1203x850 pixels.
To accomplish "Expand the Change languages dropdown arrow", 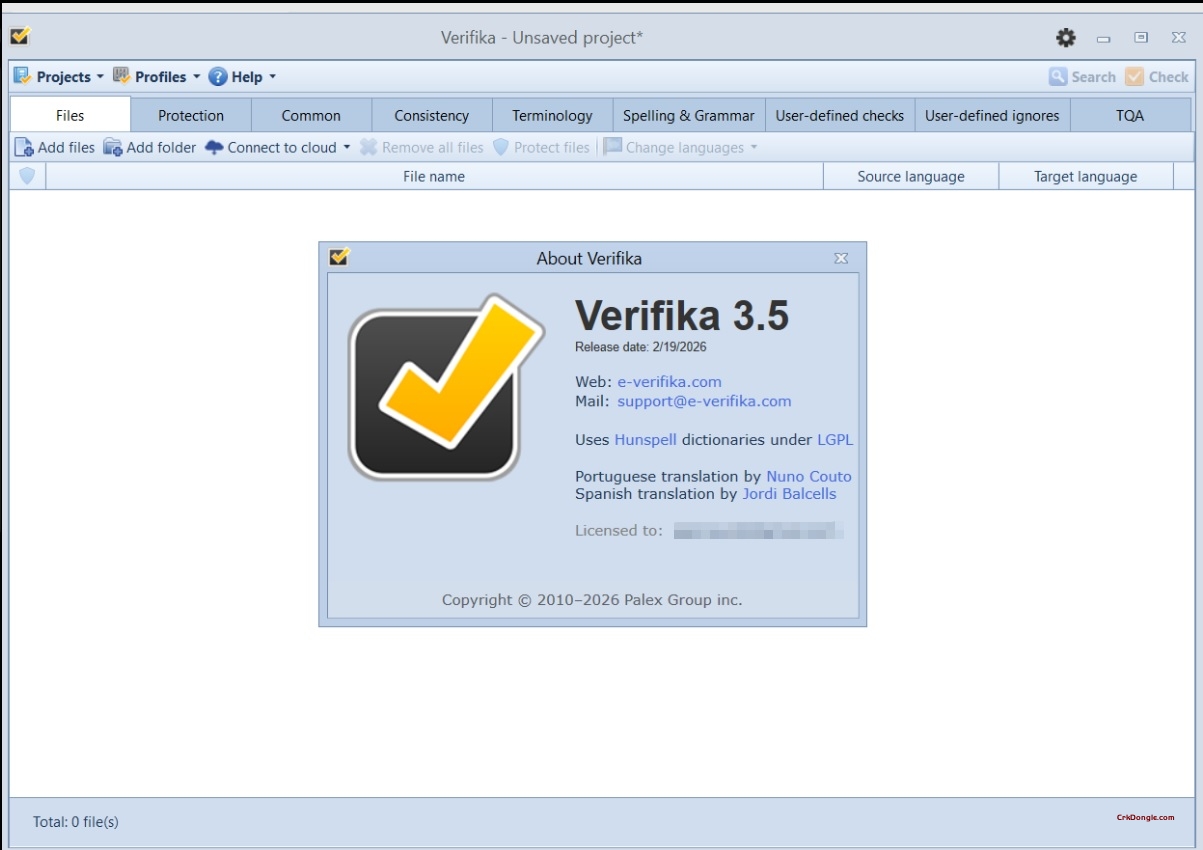I will point(754,147).
